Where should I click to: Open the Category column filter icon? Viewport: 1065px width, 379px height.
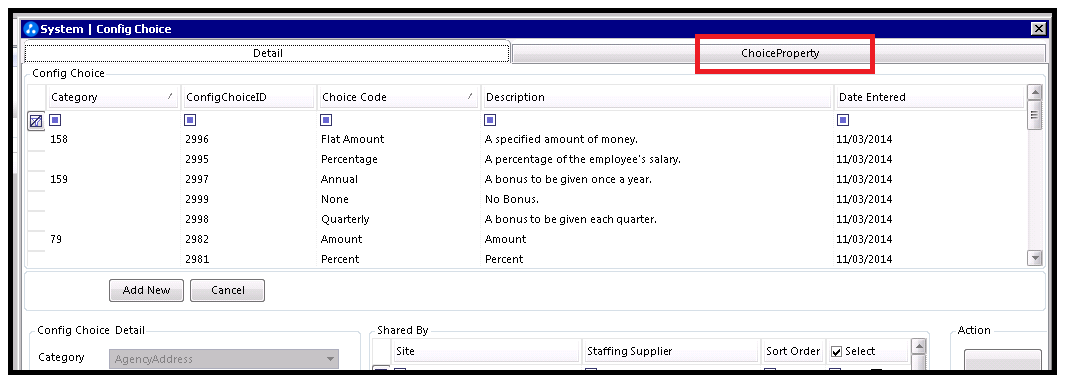(56, 120)
